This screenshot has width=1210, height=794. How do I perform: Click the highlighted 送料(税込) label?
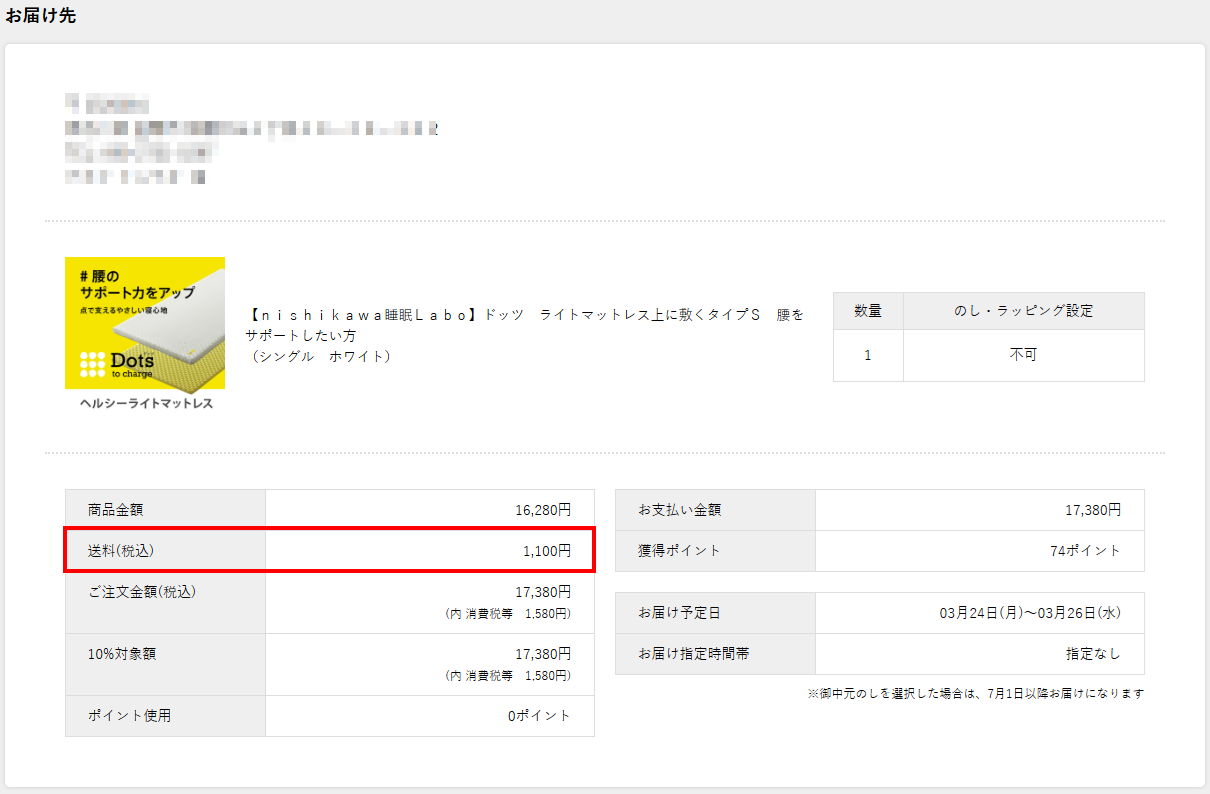[x=121, y=551]
